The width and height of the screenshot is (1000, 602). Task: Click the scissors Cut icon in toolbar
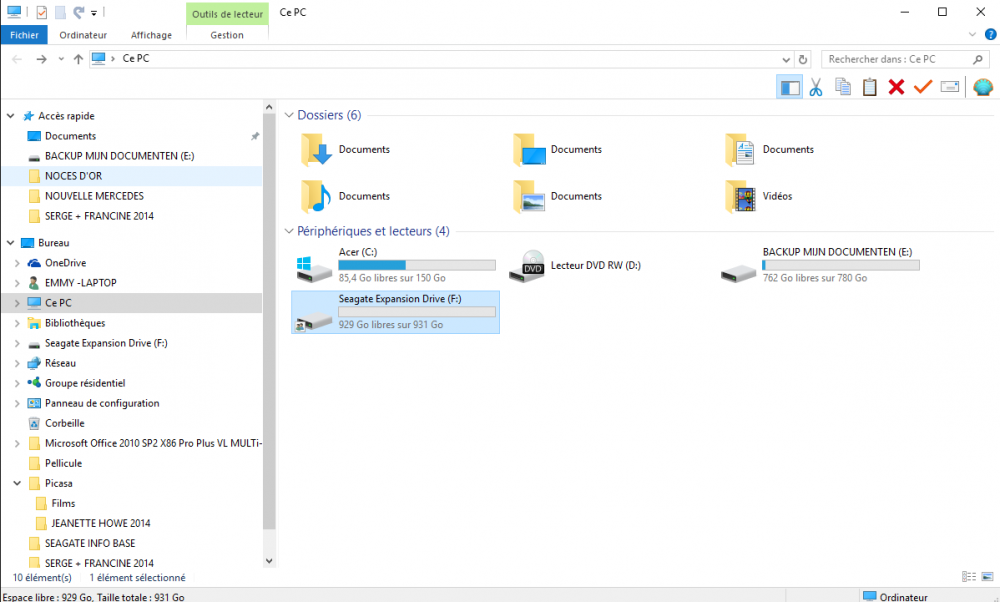[816, 87]
